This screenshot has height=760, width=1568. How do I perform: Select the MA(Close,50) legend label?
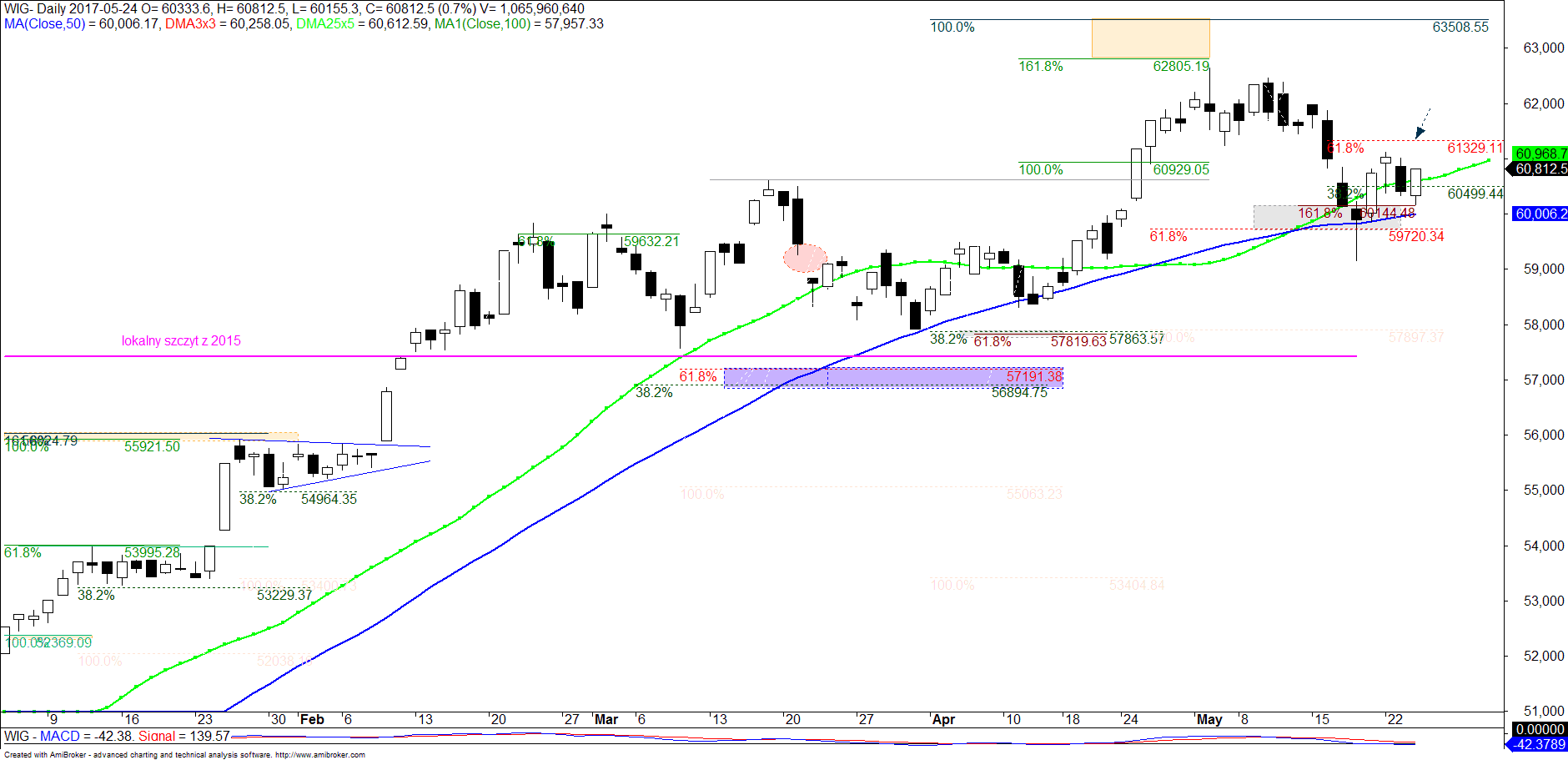tap(44, 24)
